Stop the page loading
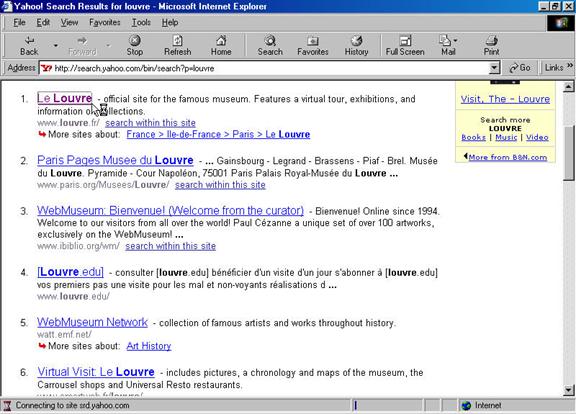This screenshot has height=414, width=576. pos(135,46)
